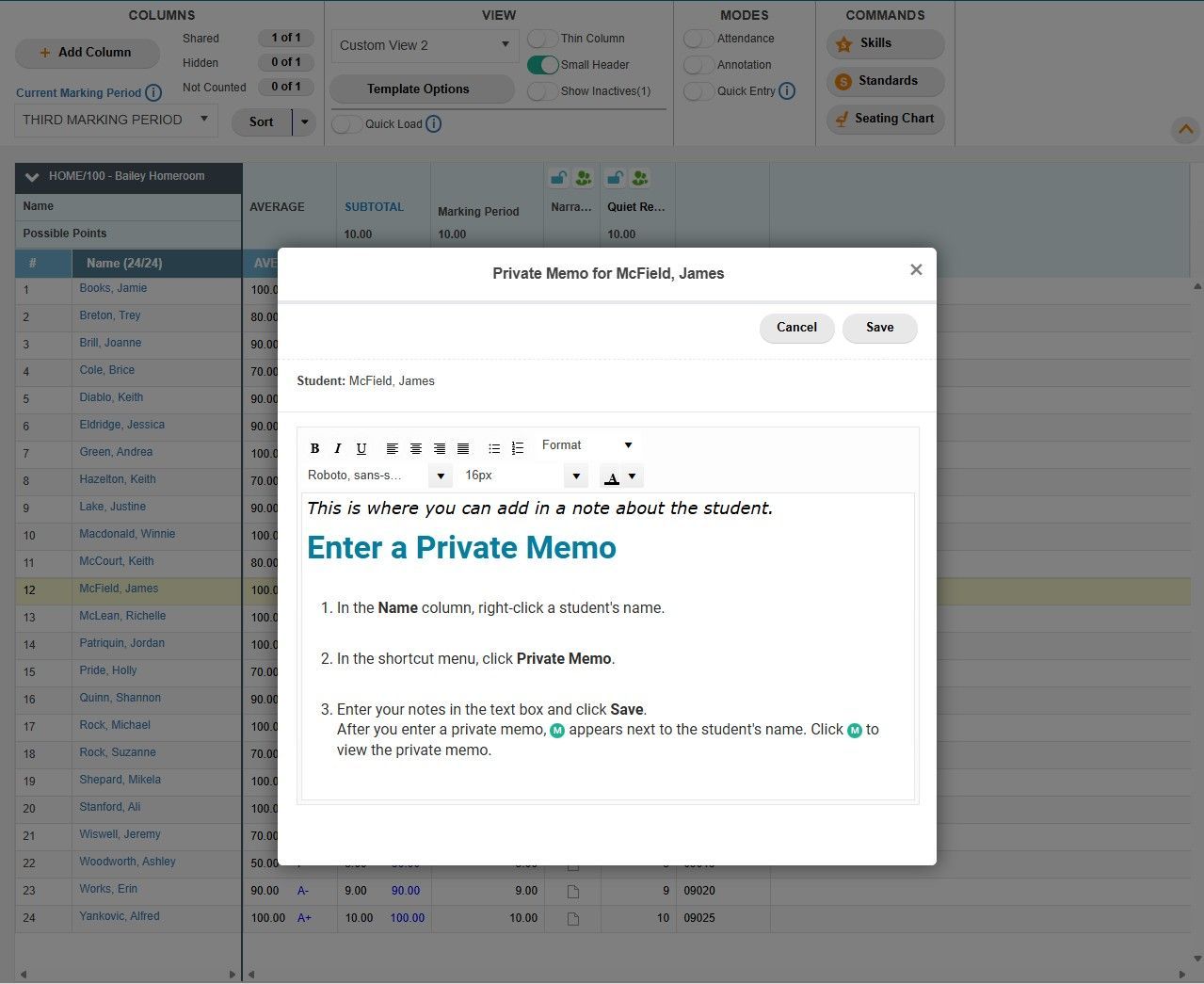Apply bold formatting in the memo editor
Viewport: 1204px width, 984px height.
click(x=314, y=448)
